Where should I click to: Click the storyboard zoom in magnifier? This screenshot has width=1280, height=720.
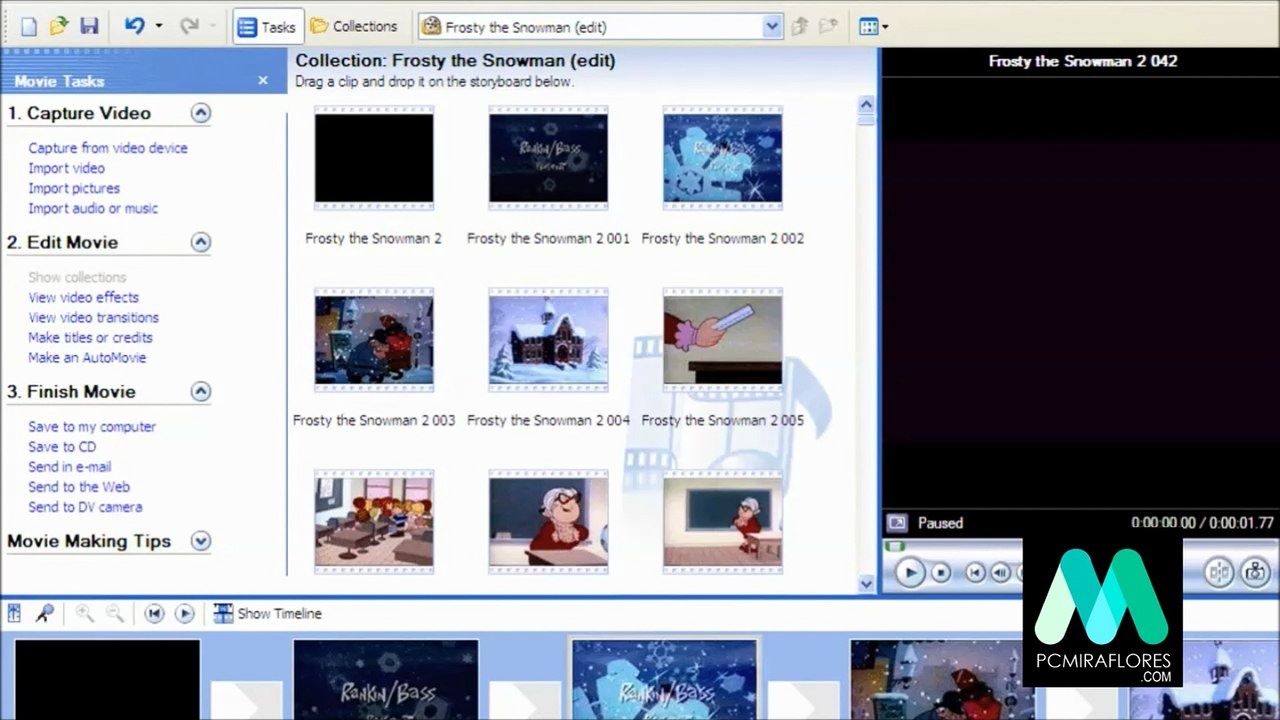tap(85, 614)
